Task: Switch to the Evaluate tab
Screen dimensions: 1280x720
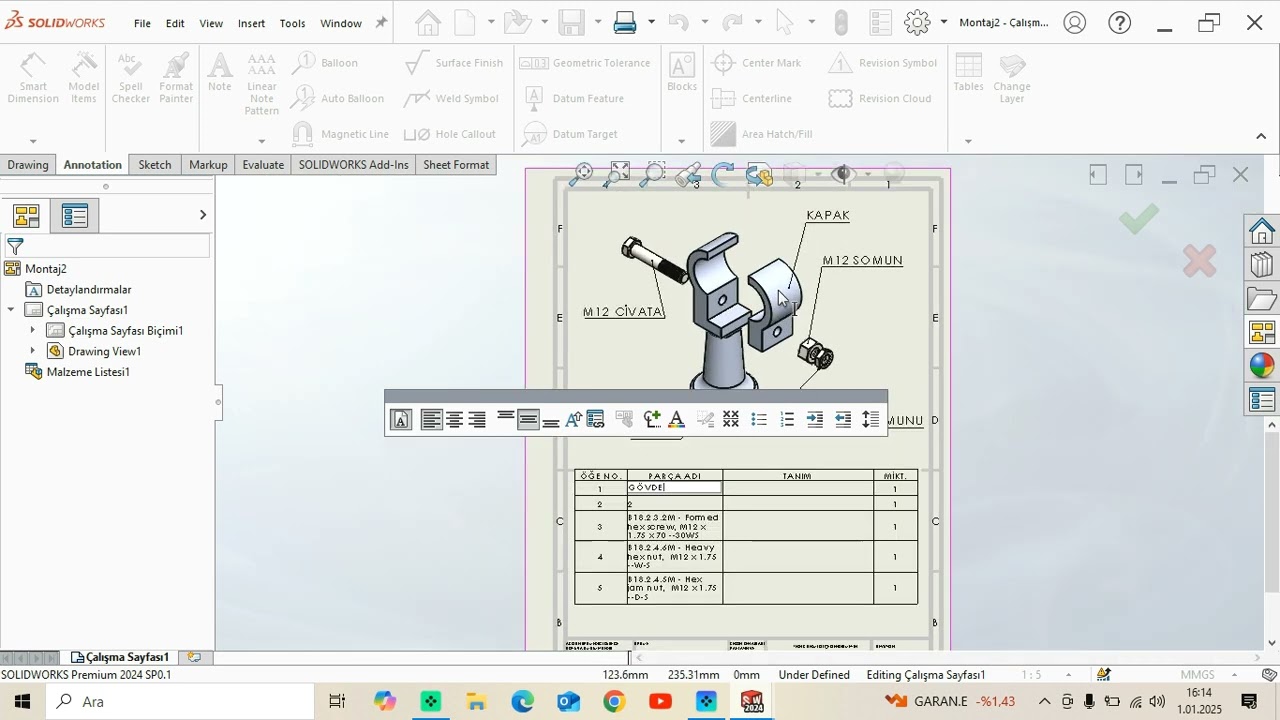Action: (263, 165)
